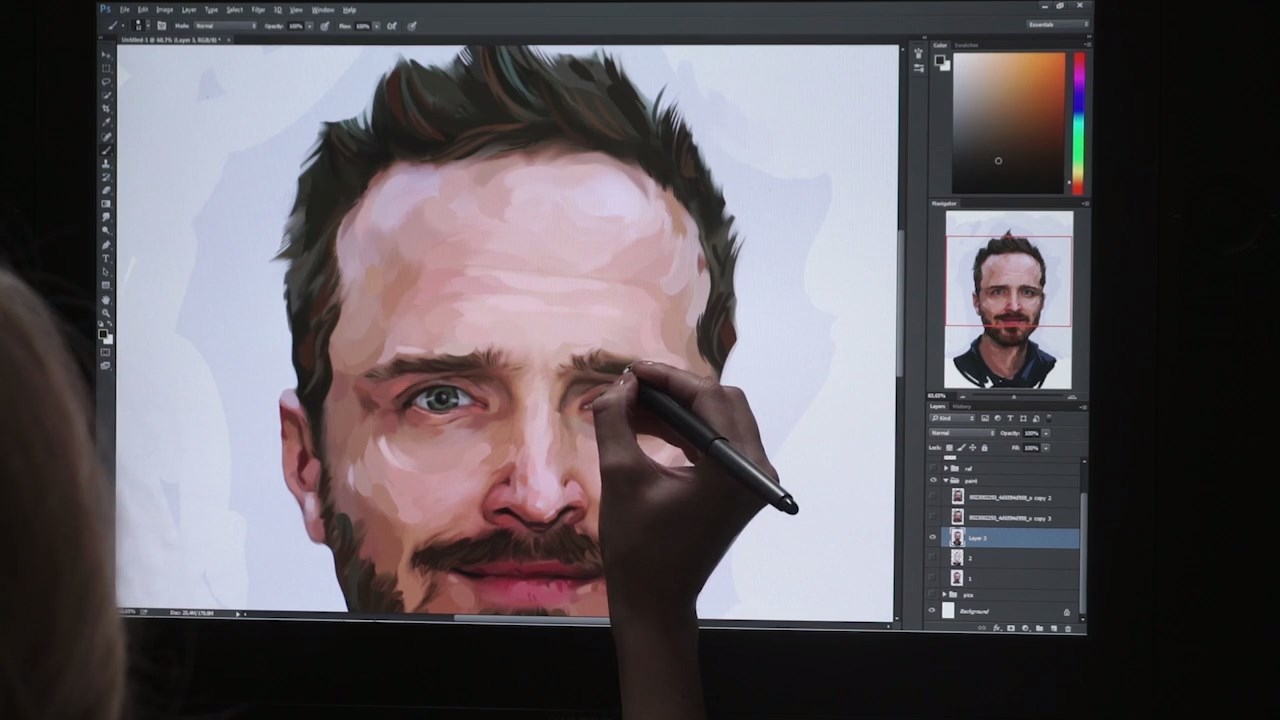Select the Gradient tool
This screenshot has height=720, width=1280.
tap(106, 204)
